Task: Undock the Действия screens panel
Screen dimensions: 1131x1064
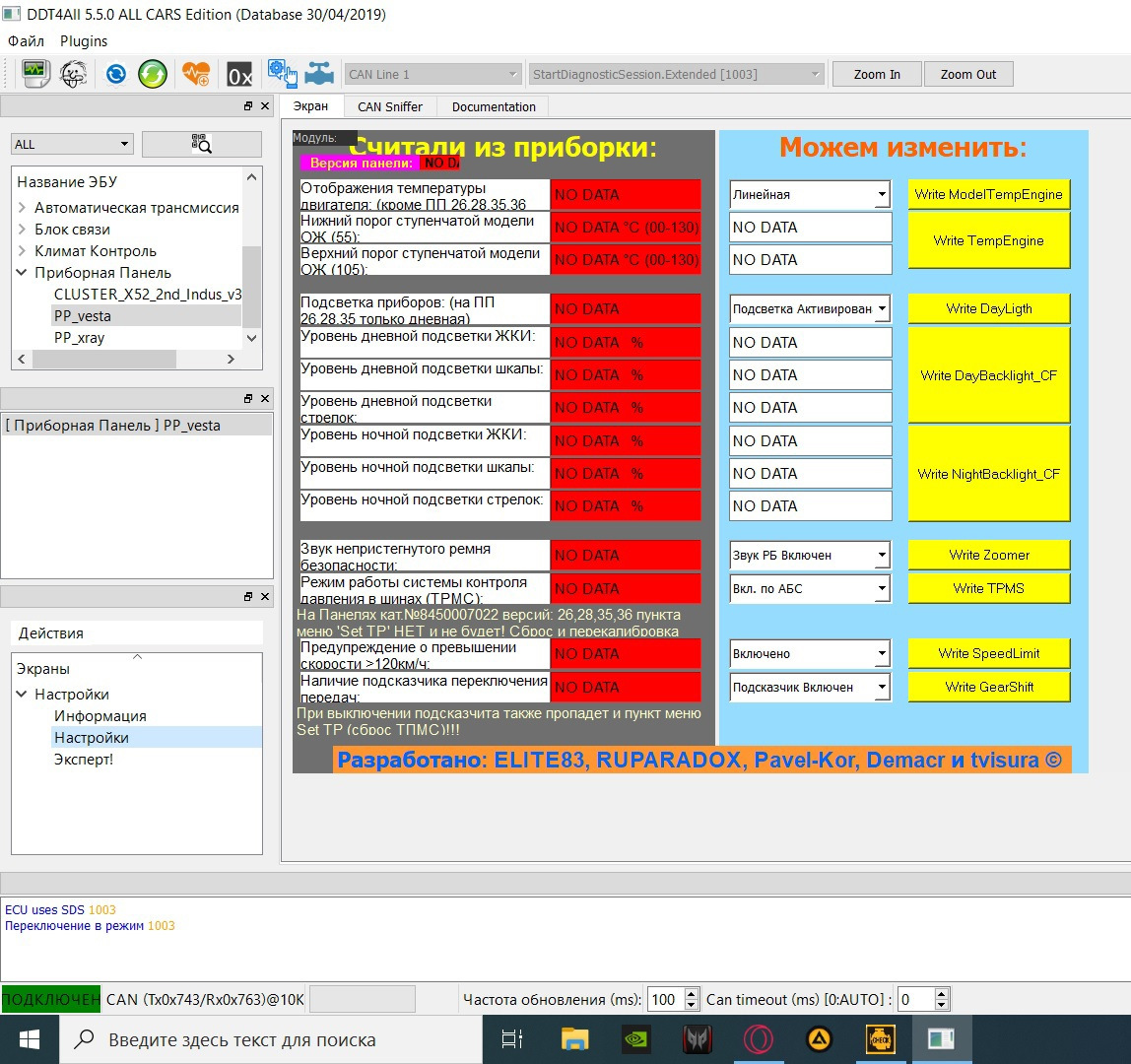Action: click(248, 597)
